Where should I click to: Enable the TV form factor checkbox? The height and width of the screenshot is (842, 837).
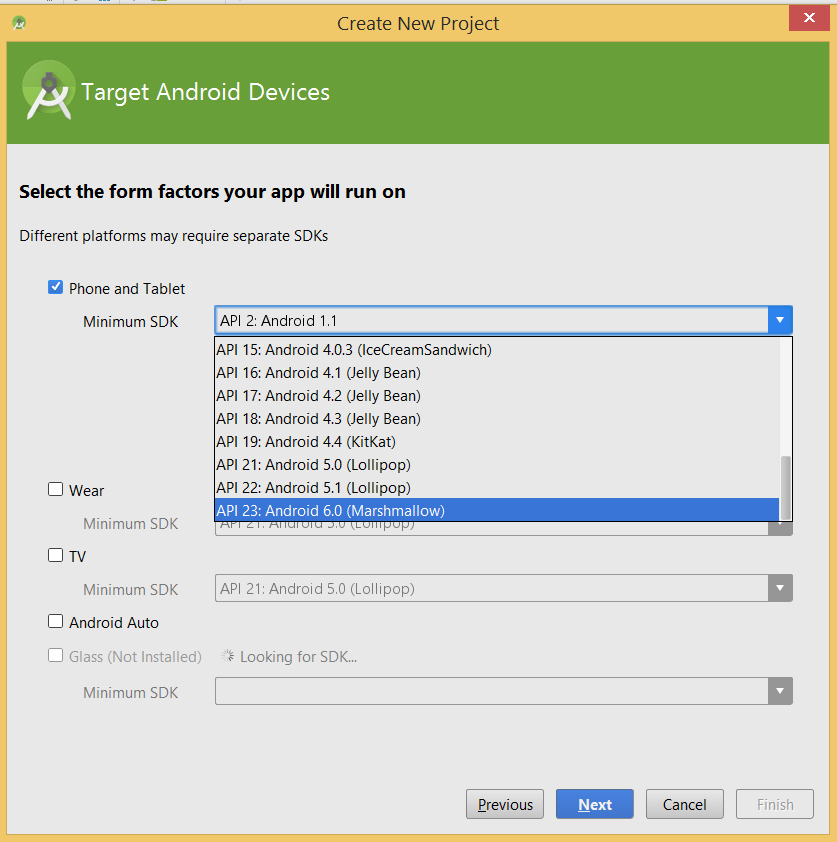coord(55,555)
